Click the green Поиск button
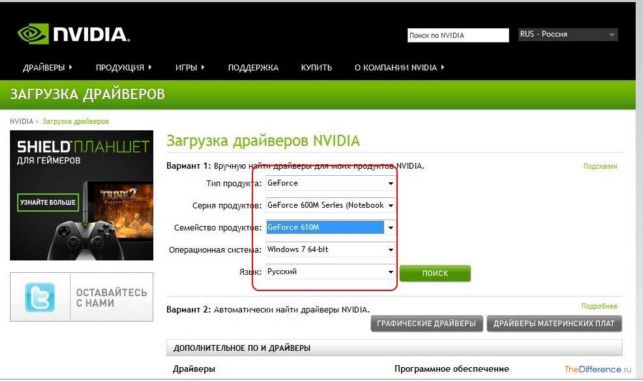This screenshot has width=643, height=381. click(435, 273)
